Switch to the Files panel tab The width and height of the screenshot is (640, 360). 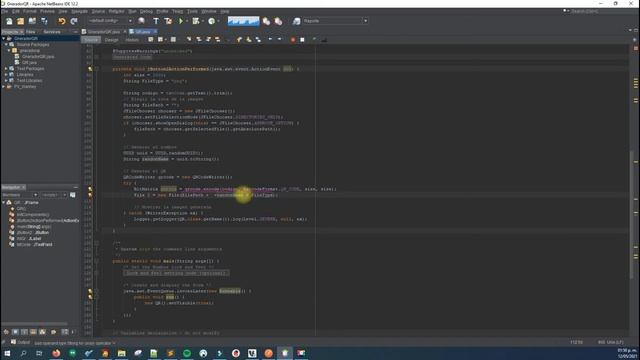point(31,32)
